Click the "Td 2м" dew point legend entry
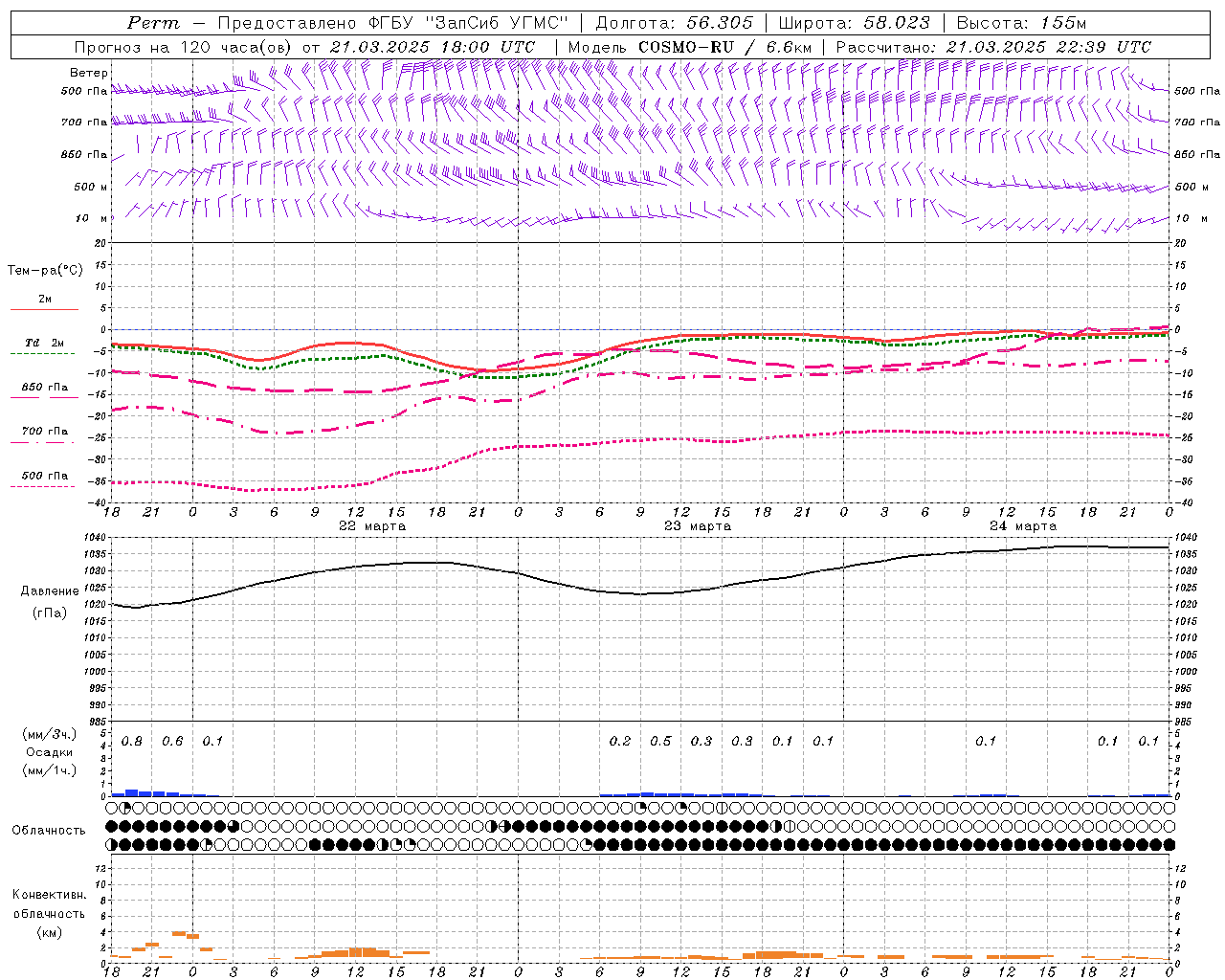Image resolution: width=1225 pixels, height=980 pixels. pyautogui.click(x=45, y=343)
